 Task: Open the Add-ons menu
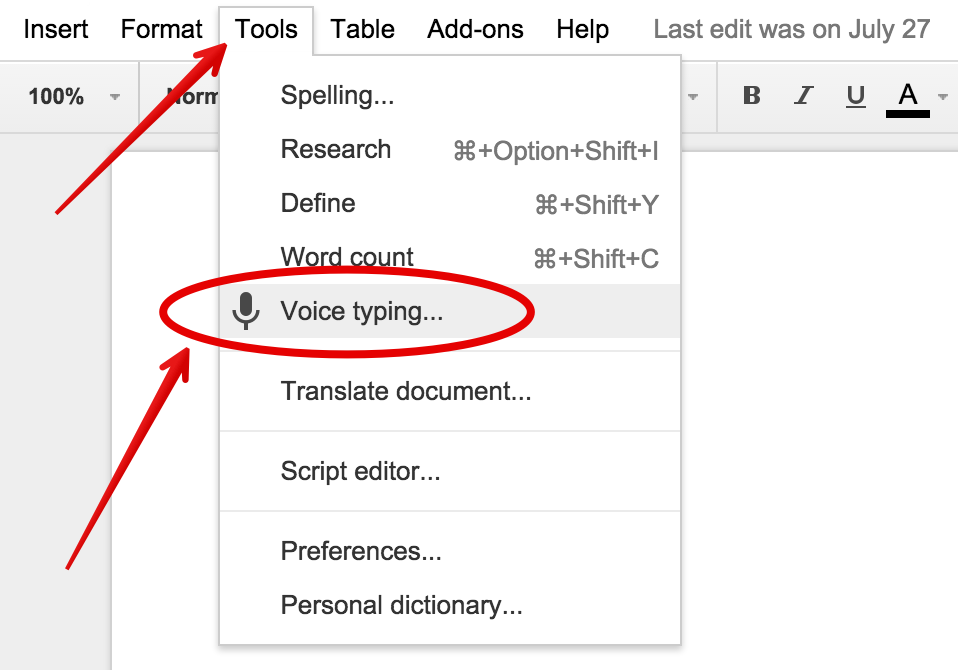tap(475, 29)
